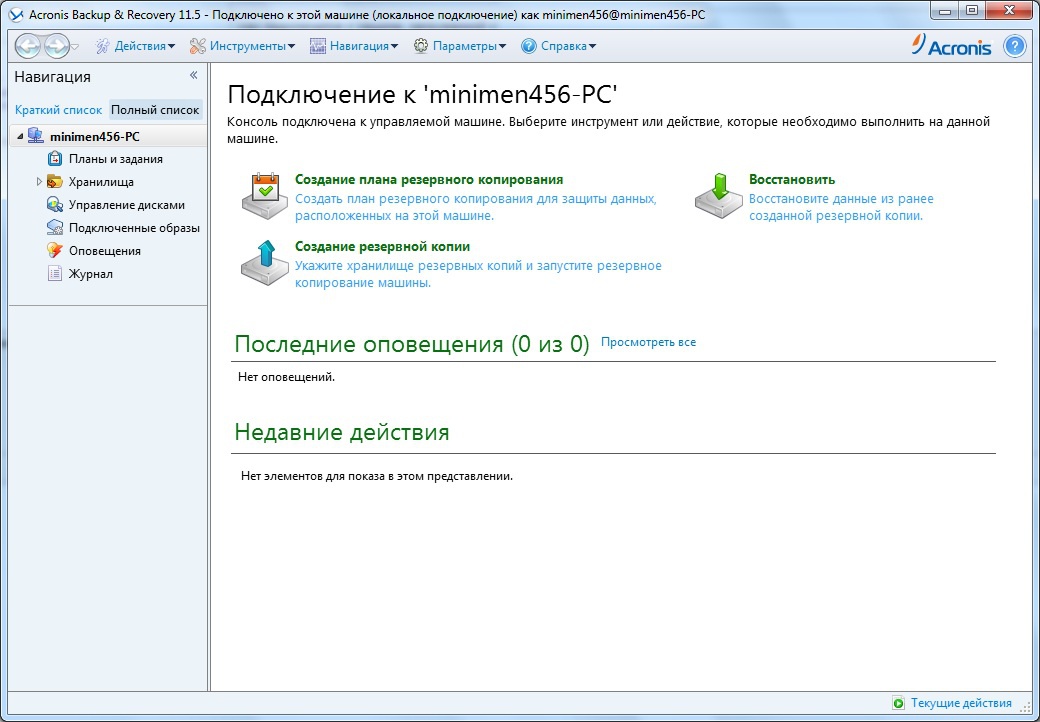Click the help question mark icon
1040x722 pixels.
pos(1014,46)
